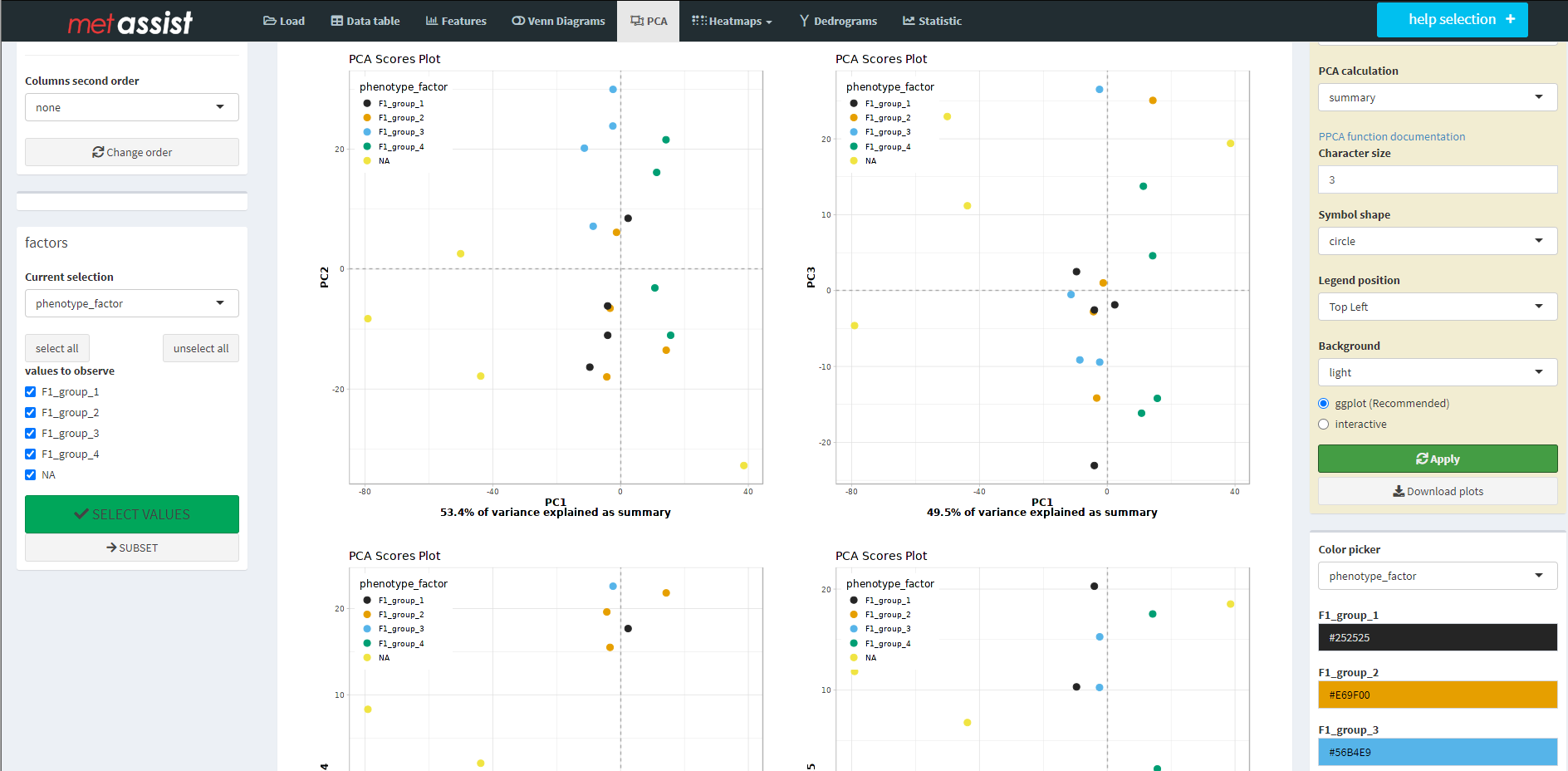Click the Statistic chart icon

(x=909, y=21)
